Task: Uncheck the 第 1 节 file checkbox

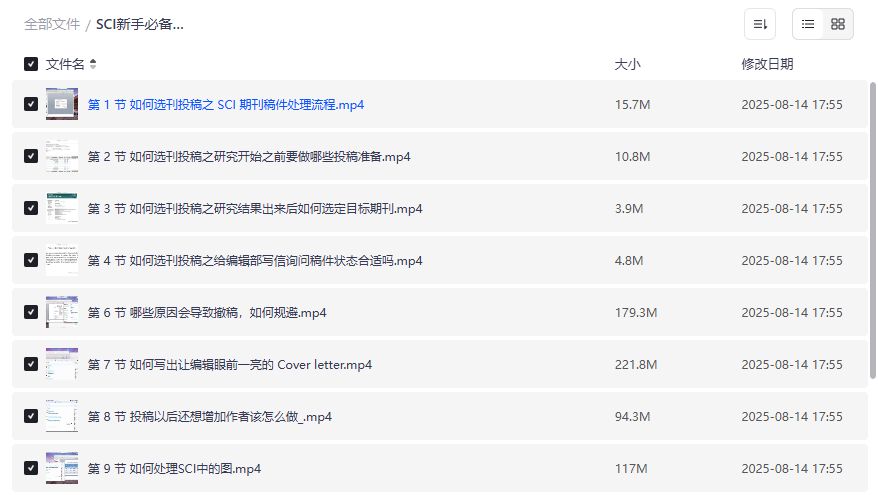Action: (31, 104)
